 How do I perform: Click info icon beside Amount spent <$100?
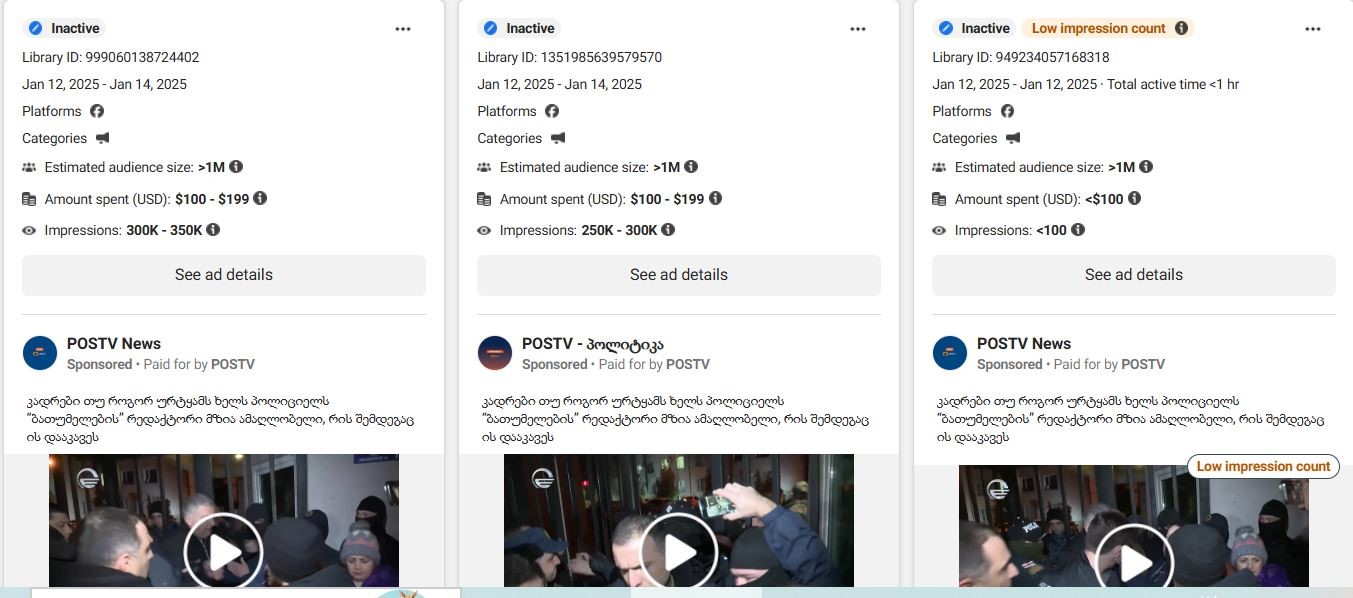(x=1134, y=199)
